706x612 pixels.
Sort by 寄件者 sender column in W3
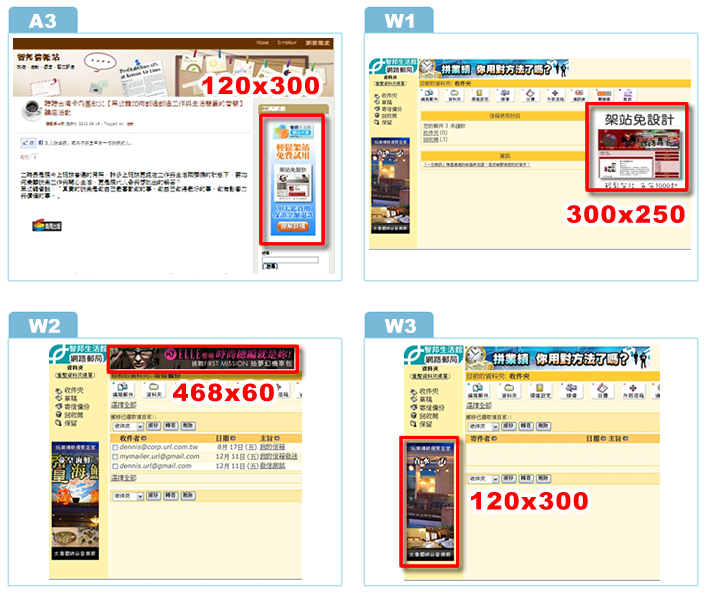coord(484,439)
